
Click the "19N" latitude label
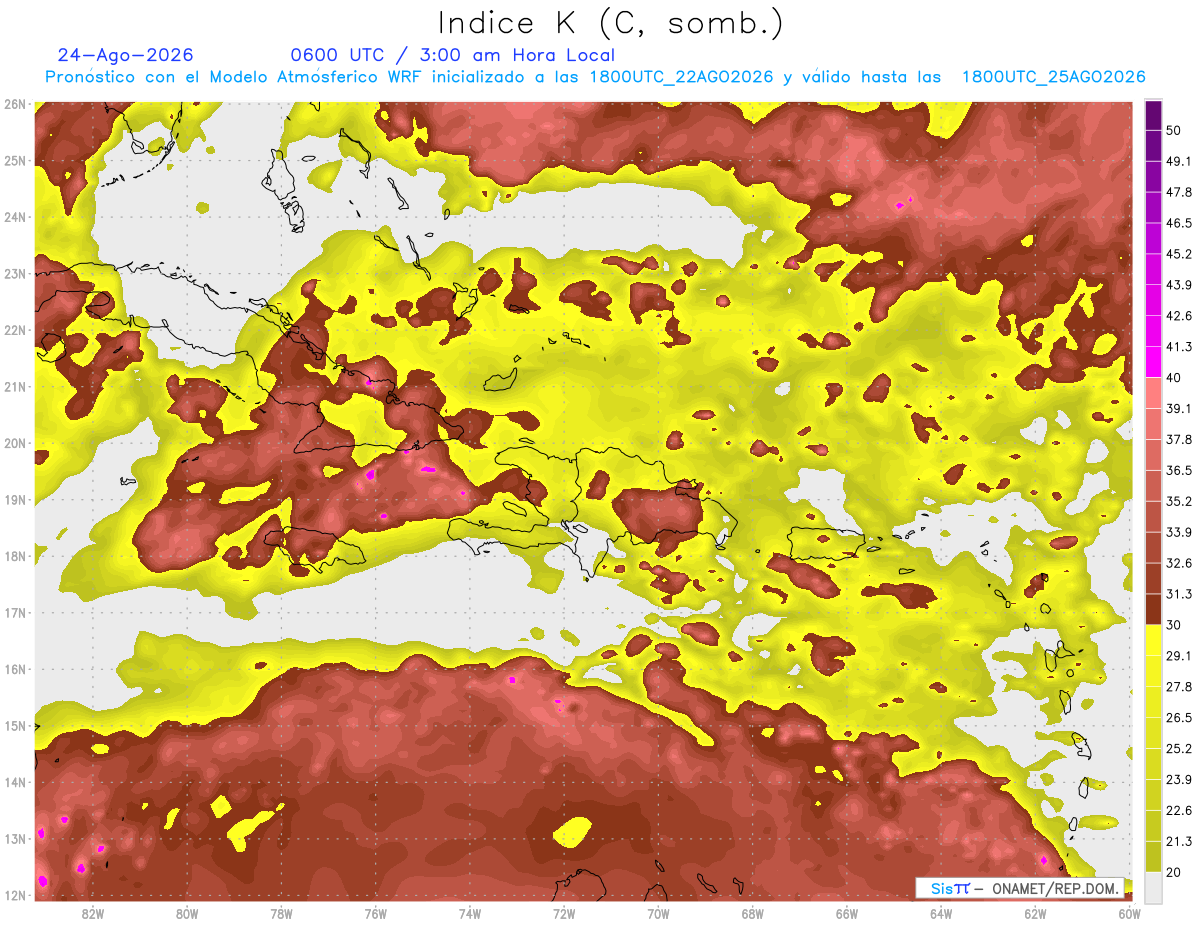point(16,500)
